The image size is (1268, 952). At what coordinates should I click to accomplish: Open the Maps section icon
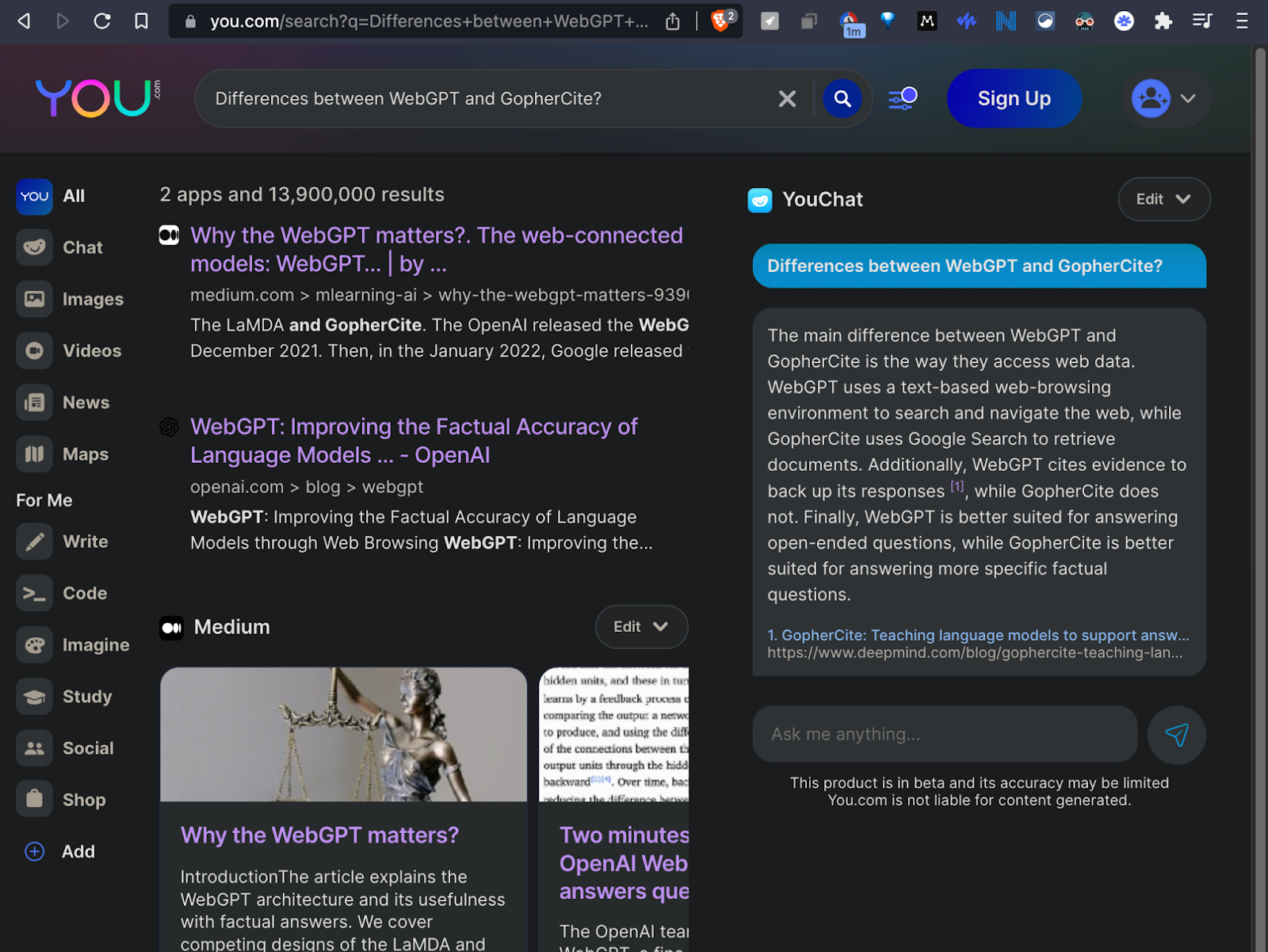[x=34, y=454]
